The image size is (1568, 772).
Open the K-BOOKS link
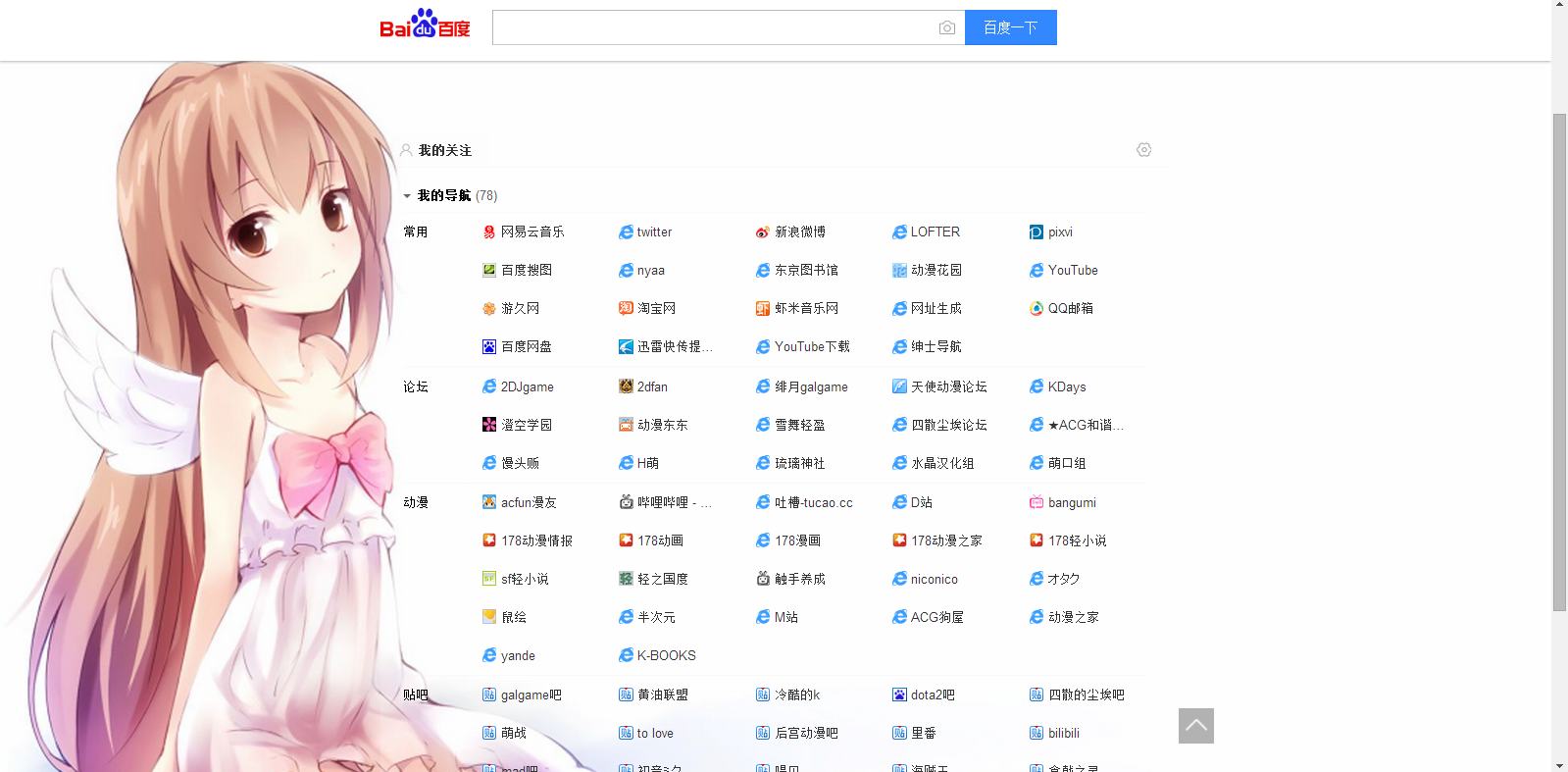[666, 656]
